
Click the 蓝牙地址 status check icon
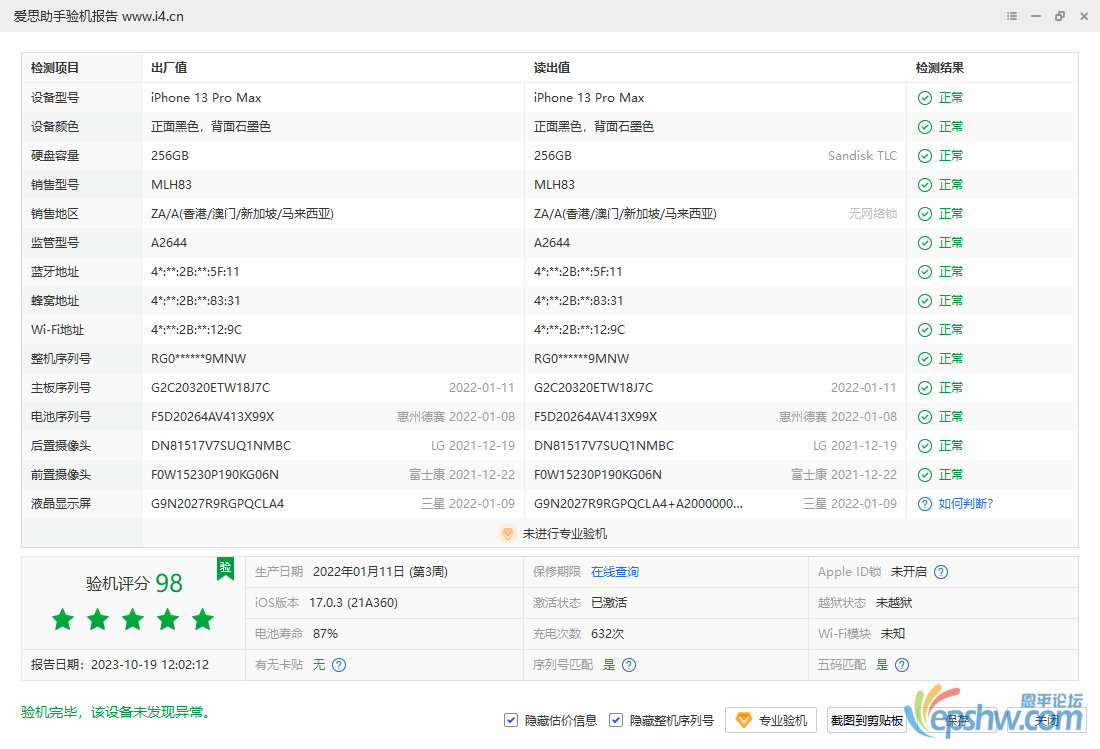tap(925, 271)
